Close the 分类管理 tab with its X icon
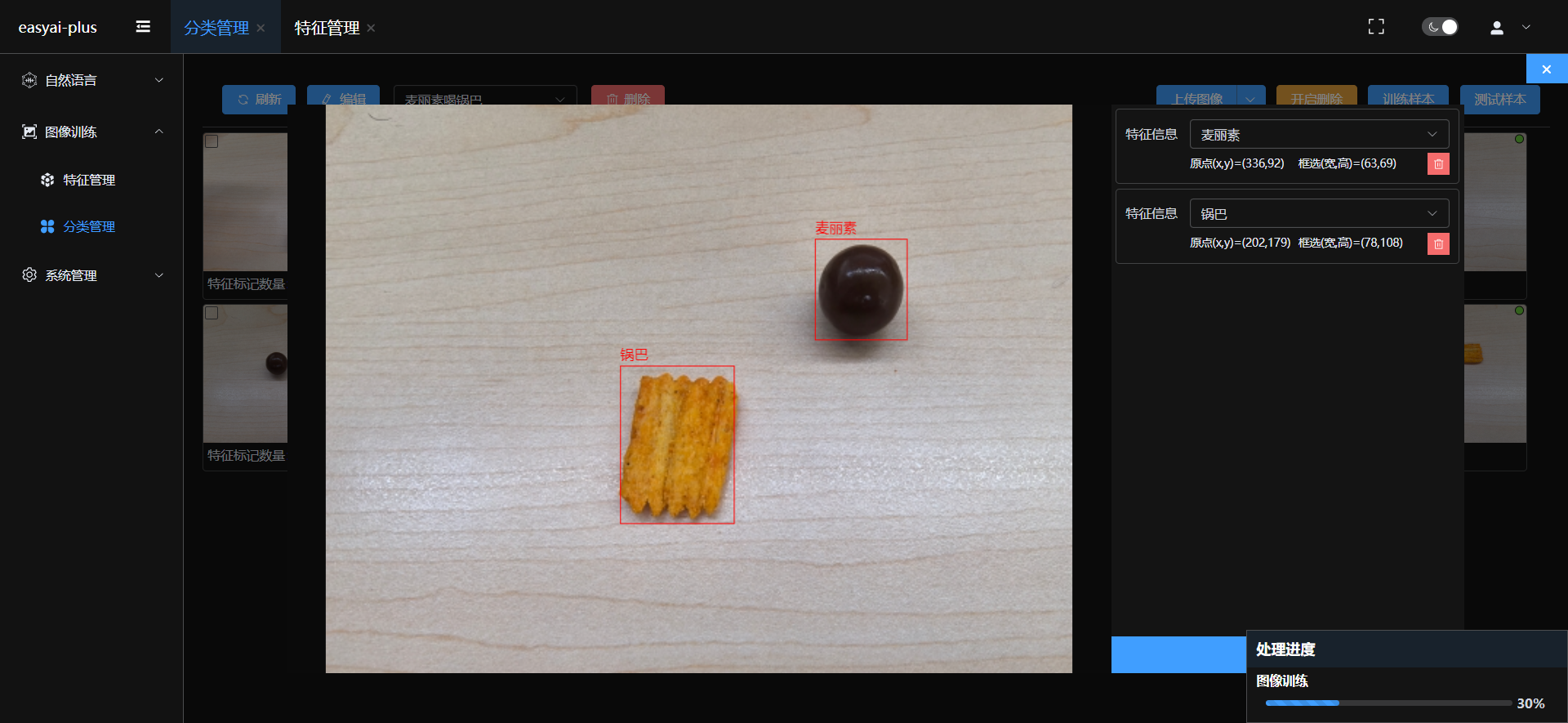Image resolution: width=1568 pixels, height=723 pixels. [261, 28]
